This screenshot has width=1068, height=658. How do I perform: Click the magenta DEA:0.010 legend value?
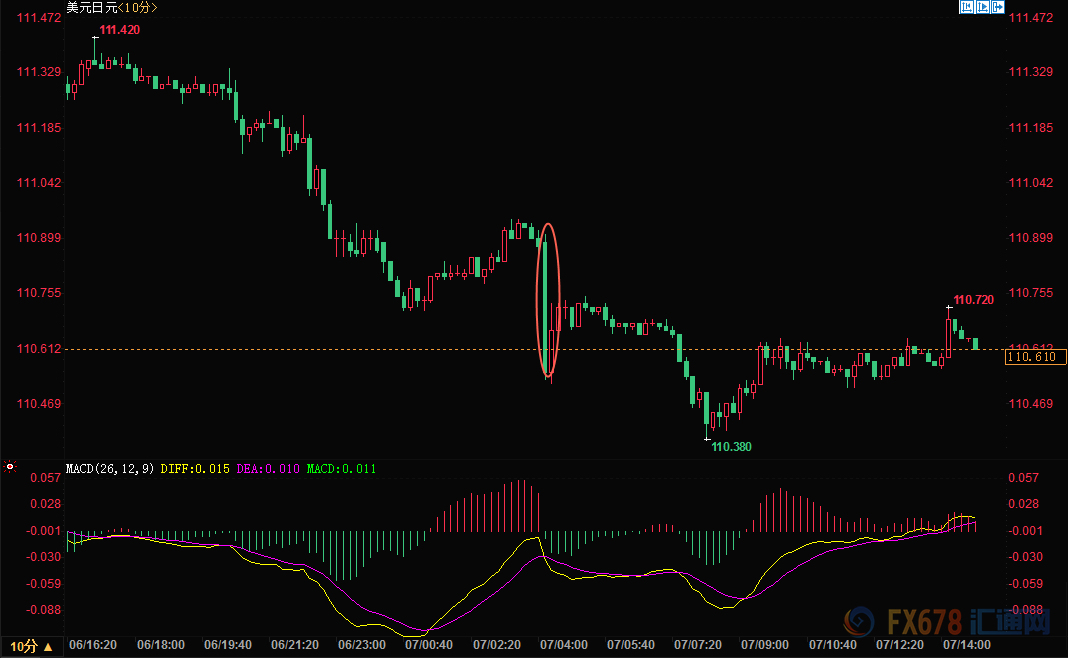tap(267, 468)
